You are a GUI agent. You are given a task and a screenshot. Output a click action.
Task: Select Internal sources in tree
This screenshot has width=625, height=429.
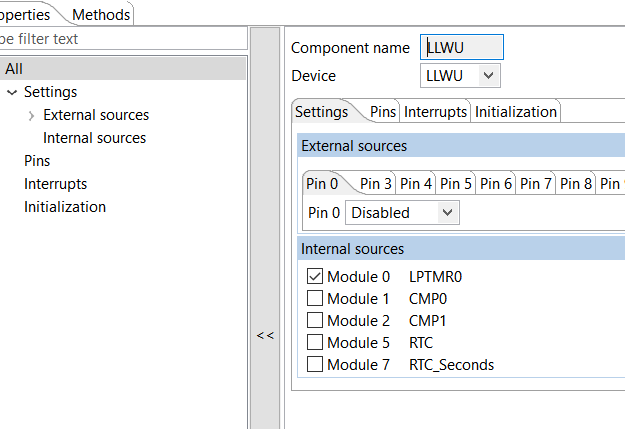click(x=94, y=138)
